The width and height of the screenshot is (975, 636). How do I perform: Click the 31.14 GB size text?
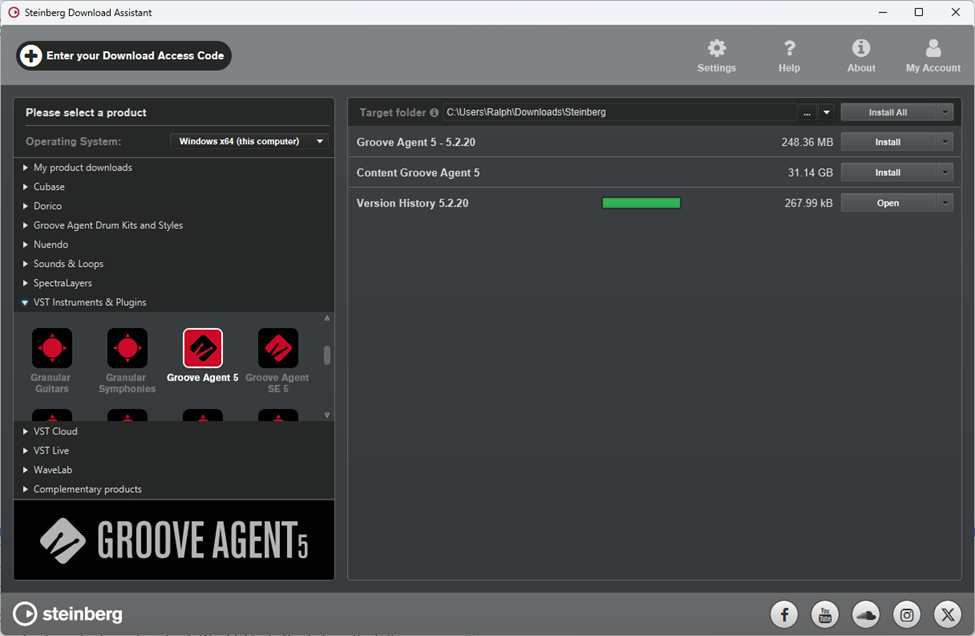(810, 173)
